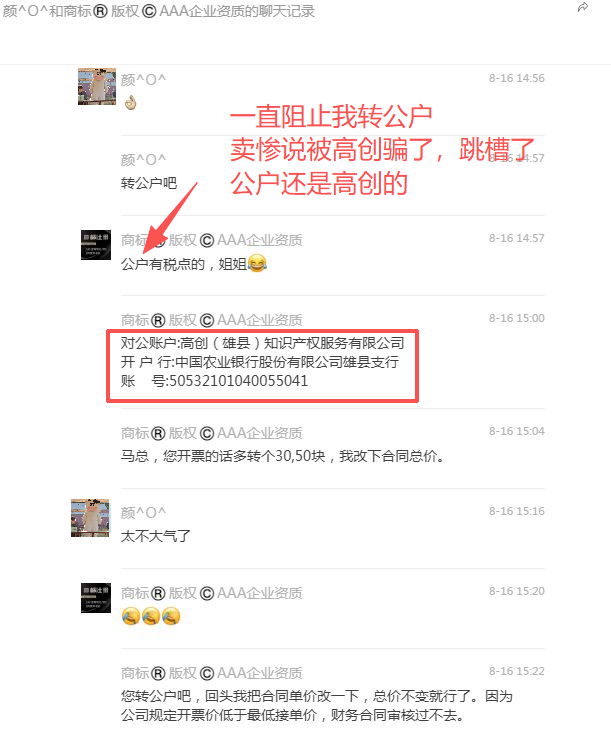Click the laughing-crying emoji after 姐姐
This screenshot has width=611, height=738.
tap(257, 263)
